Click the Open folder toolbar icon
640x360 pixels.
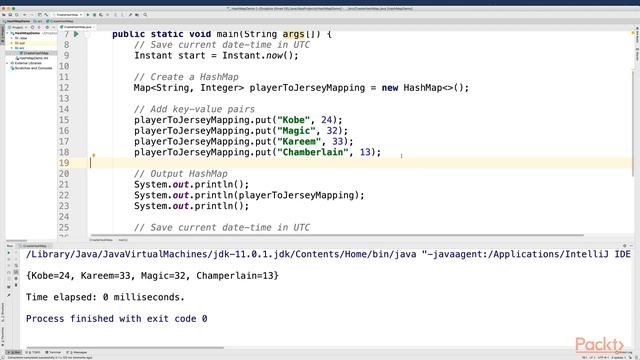[x=4, y=15]
